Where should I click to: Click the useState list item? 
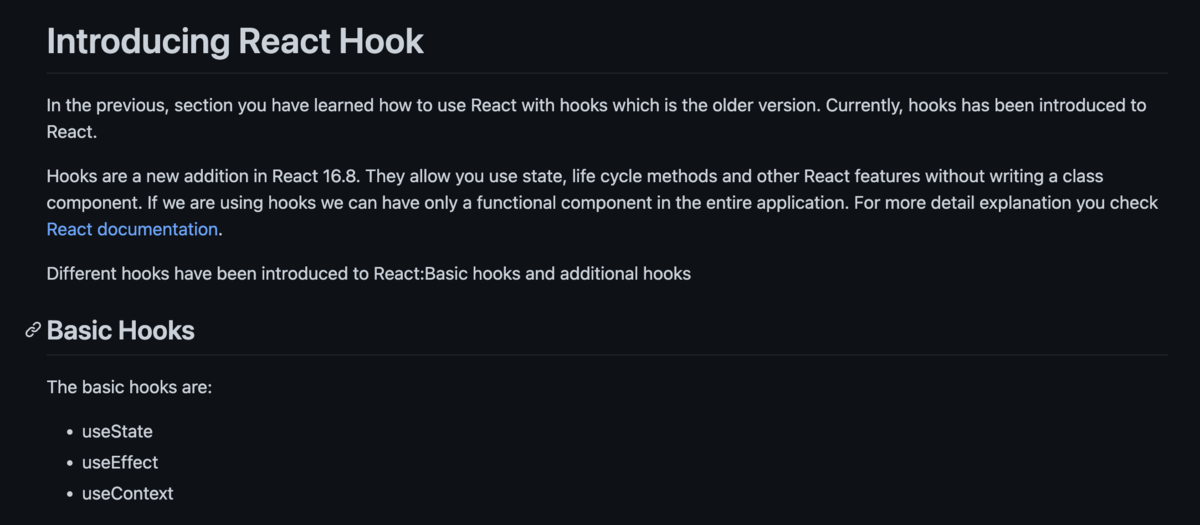tap(117, 432)
